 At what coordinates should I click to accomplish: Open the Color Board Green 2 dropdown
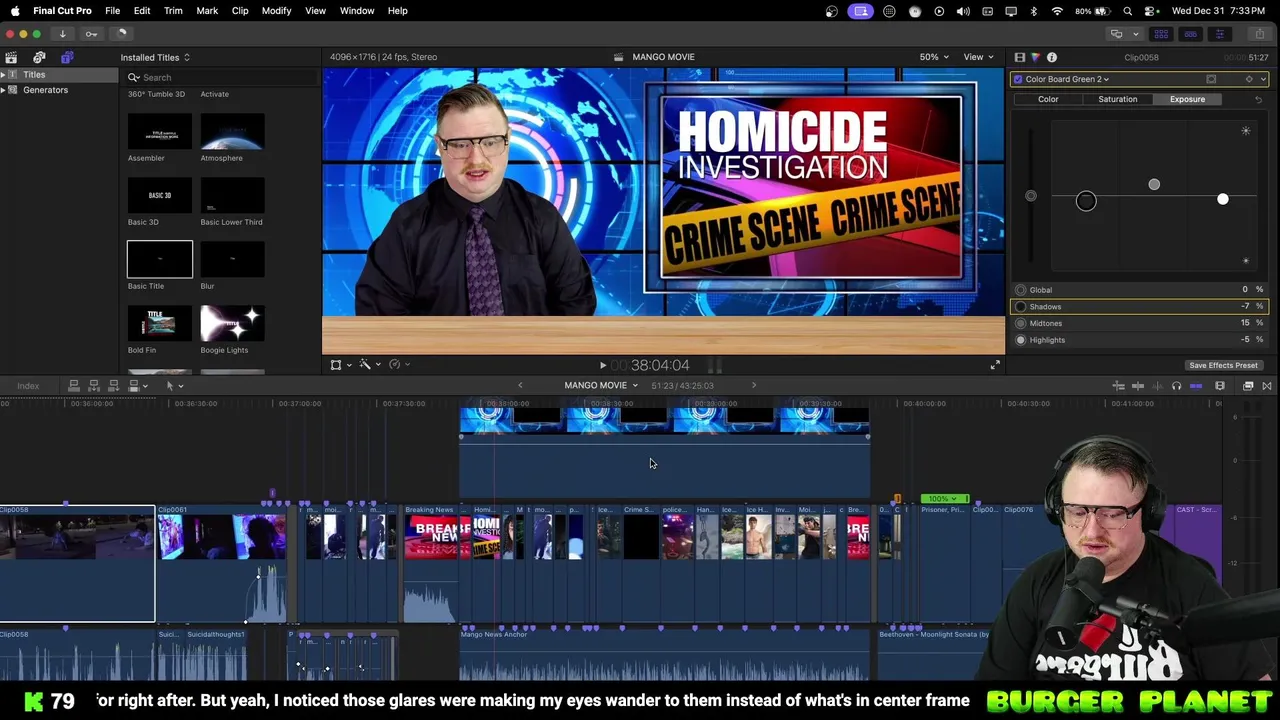point(1067,79)
